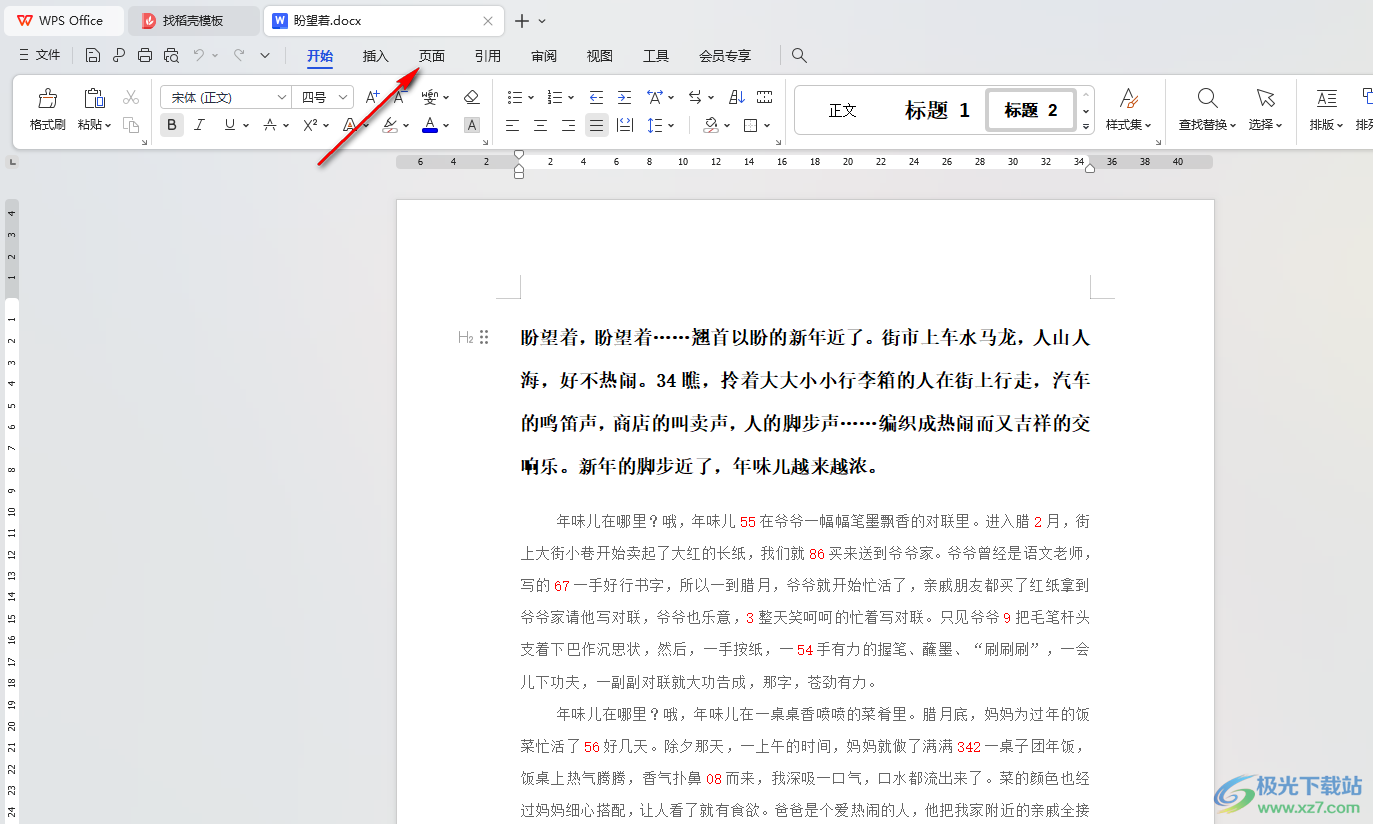The height and width of the screenshot is (824, 1373).
Task: Expand the Paste (粘贴) dropdown arrow
Action: [x=107, y=126]
